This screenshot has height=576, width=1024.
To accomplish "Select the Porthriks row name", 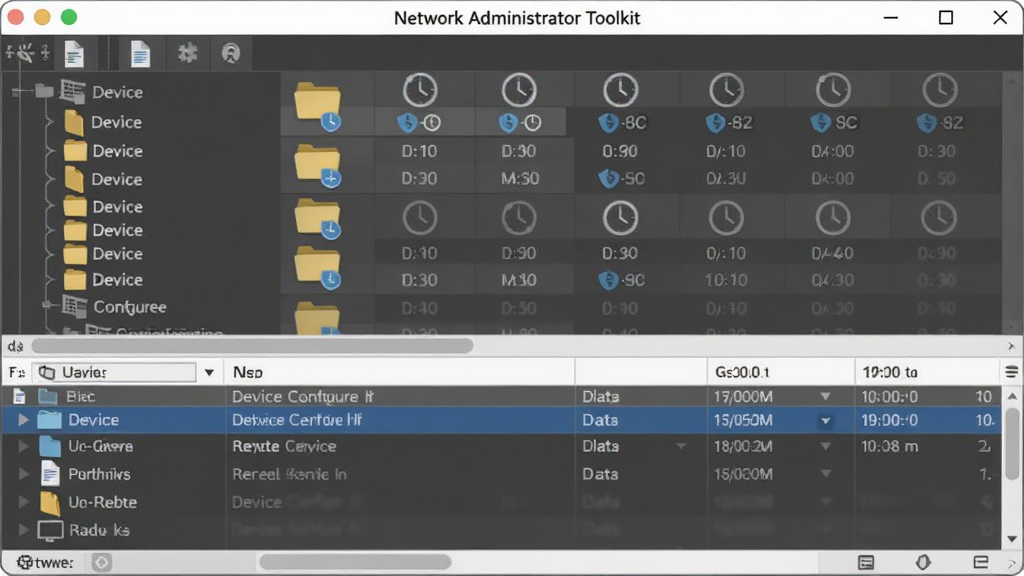I will (99, 474).
